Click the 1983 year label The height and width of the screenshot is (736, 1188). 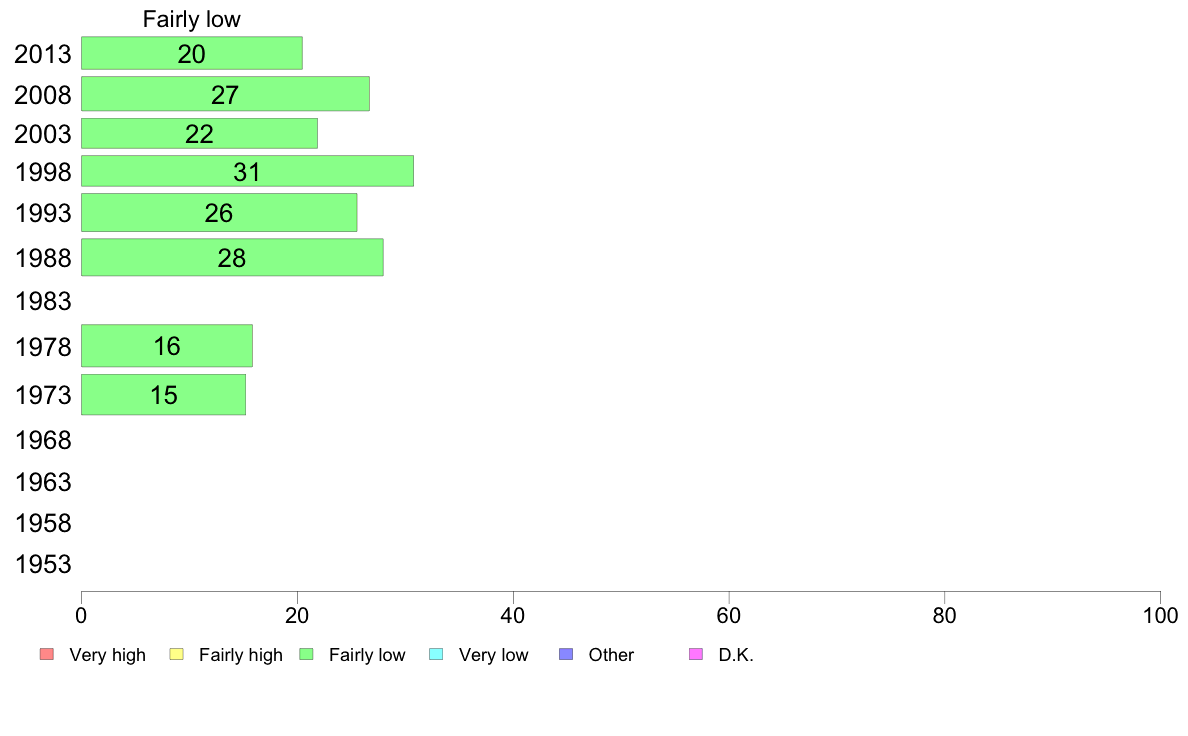click(43, 302)
